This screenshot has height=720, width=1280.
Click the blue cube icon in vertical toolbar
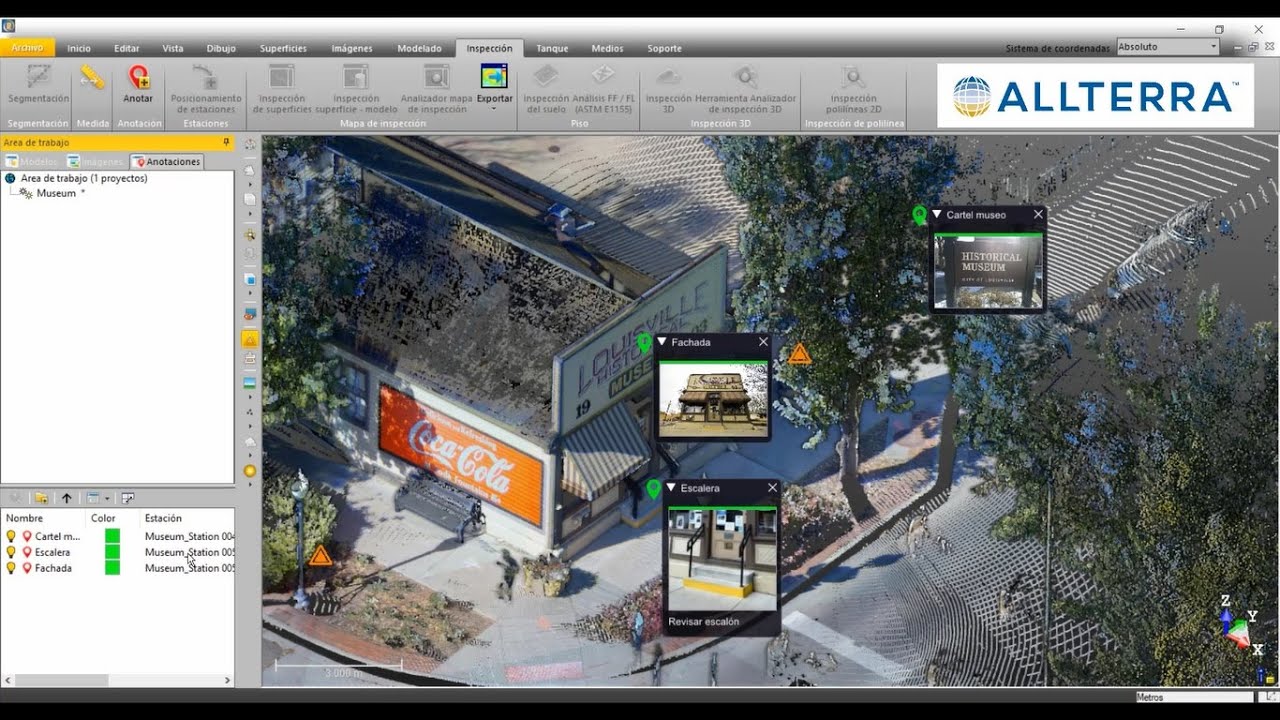tap(250, 279)
